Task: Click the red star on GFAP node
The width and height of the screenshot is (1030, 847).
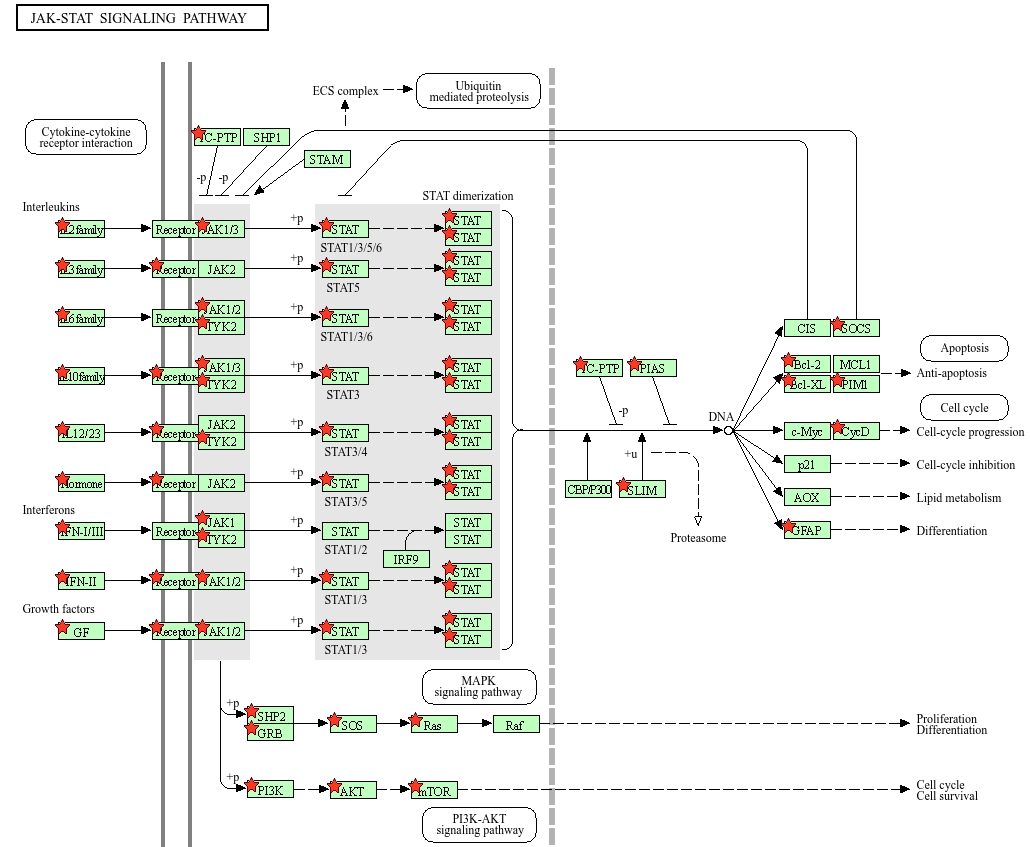Action: pos(789,526)
